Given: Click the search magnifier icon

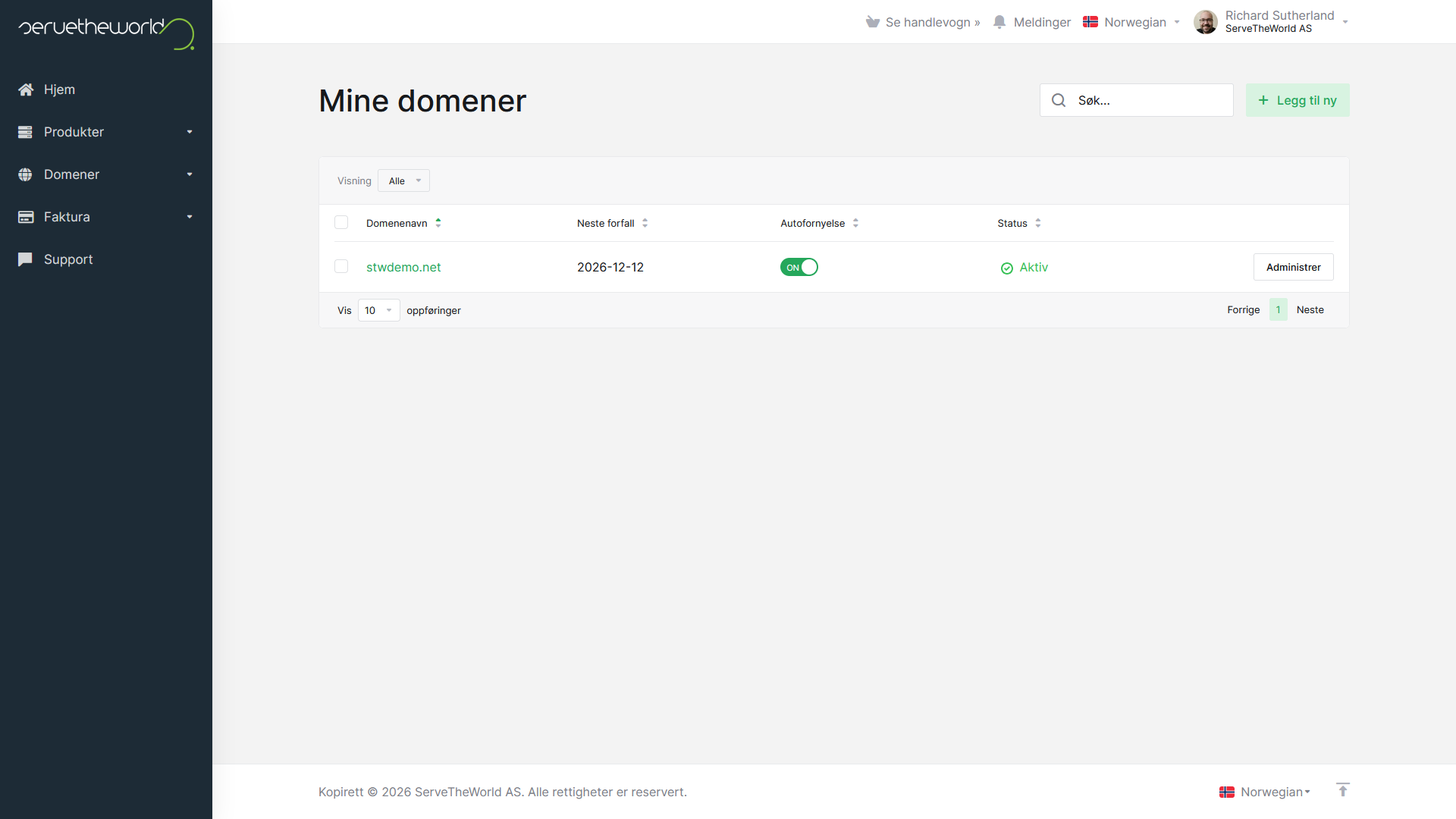Looking at the screenshot, I should coord(1059,100).
